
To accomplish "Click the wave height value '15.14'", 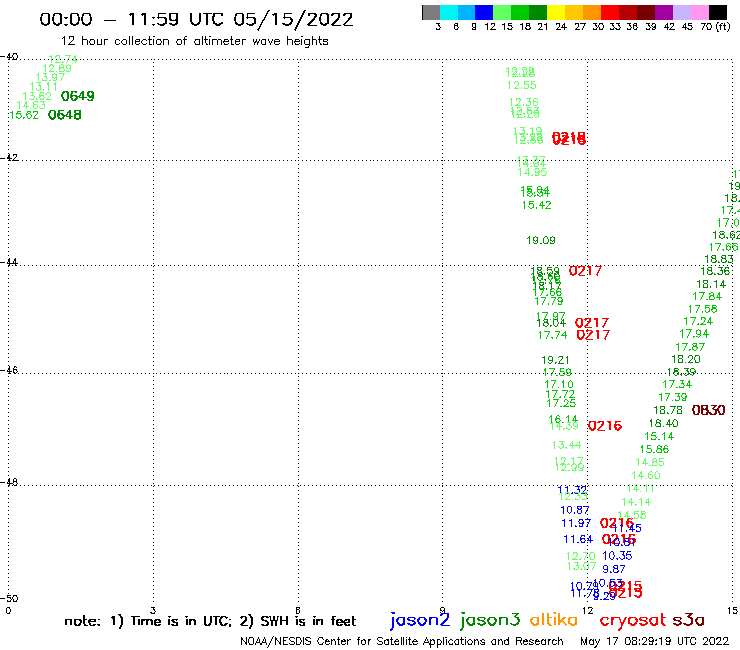I will pos(659,437).
